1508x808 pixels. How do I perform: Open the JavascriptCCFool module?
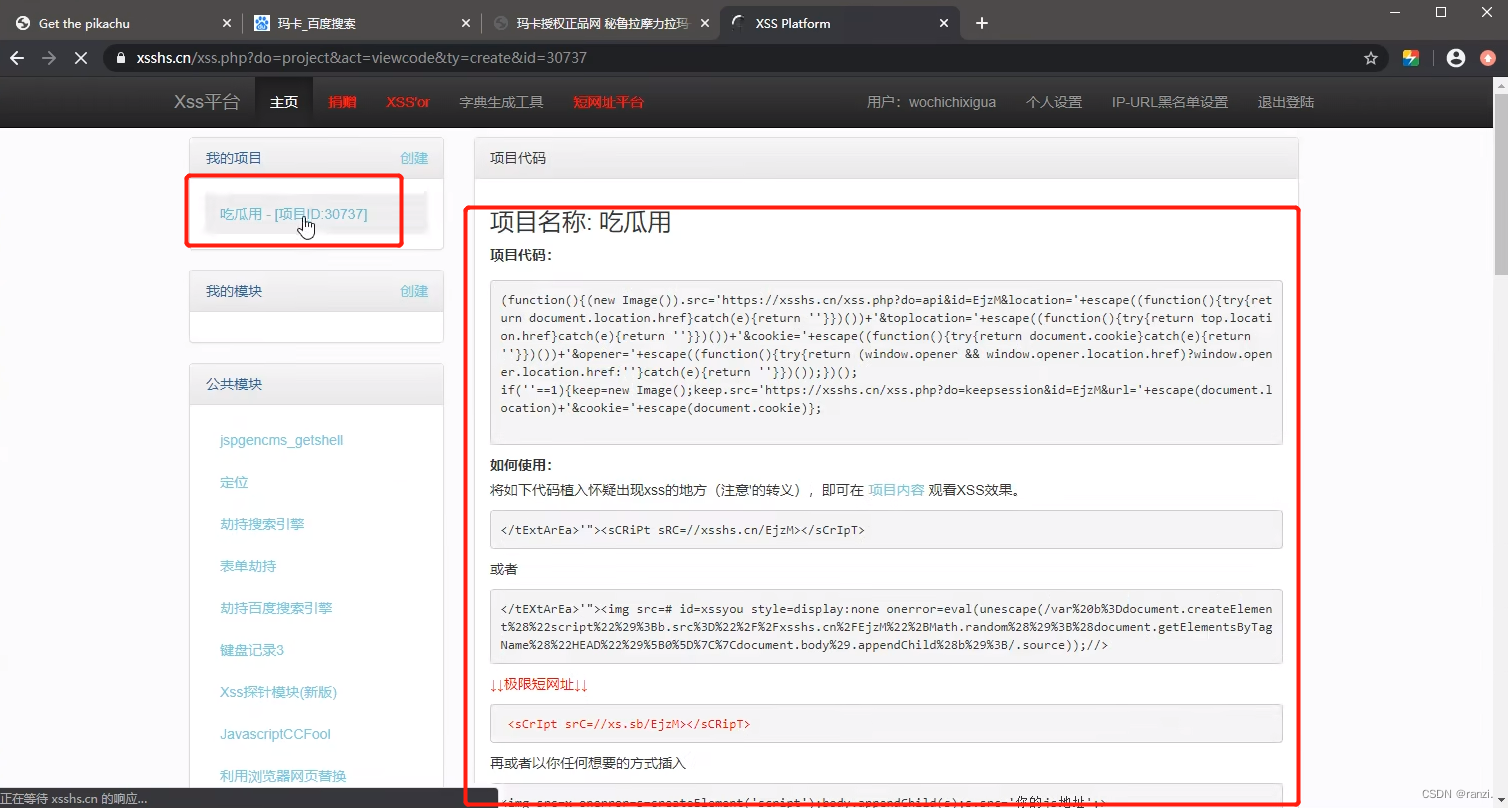[275, 734]
